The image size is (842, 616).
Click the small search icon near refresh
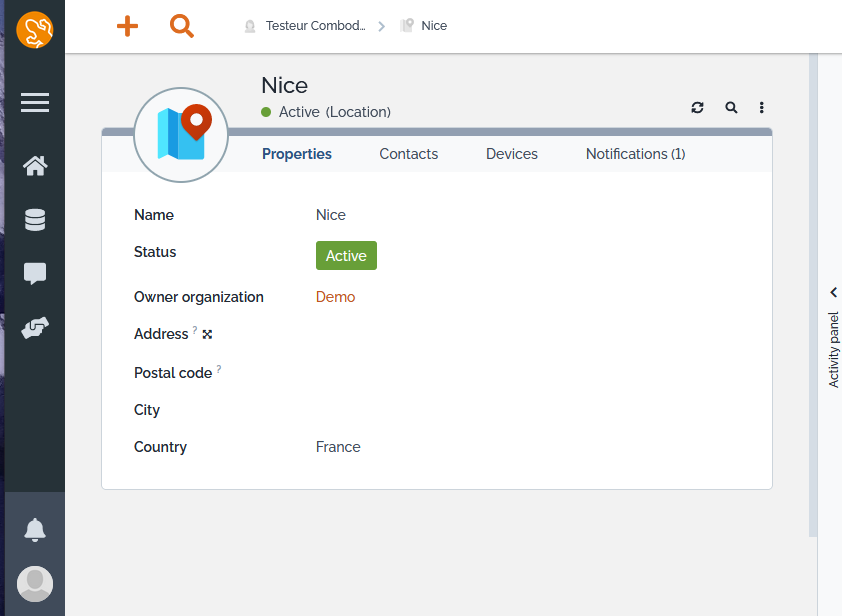pyautogui.click(x=731, y=108)
